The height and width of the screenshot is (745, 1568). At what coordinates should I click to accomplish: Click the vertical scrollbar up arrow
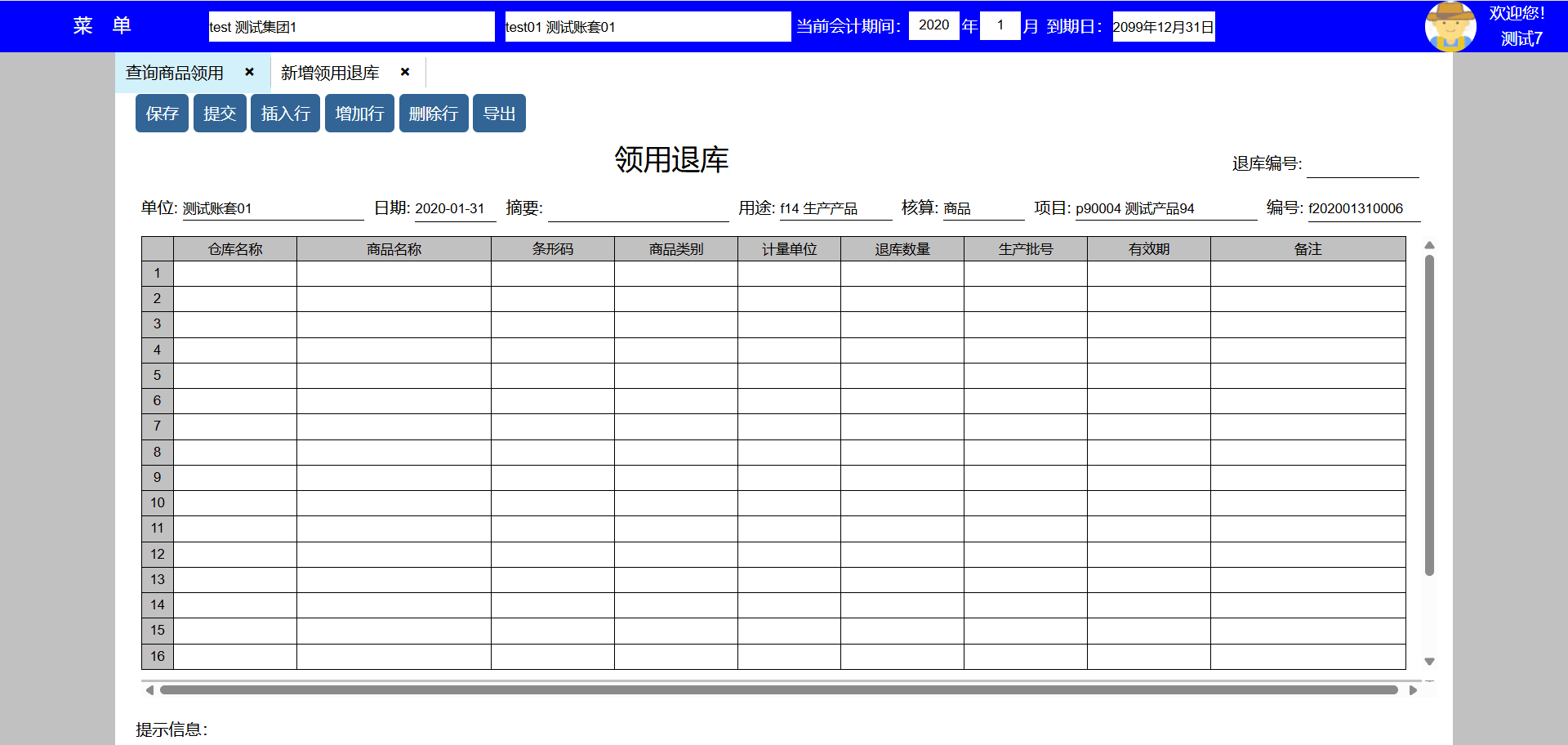point(1429,245)
